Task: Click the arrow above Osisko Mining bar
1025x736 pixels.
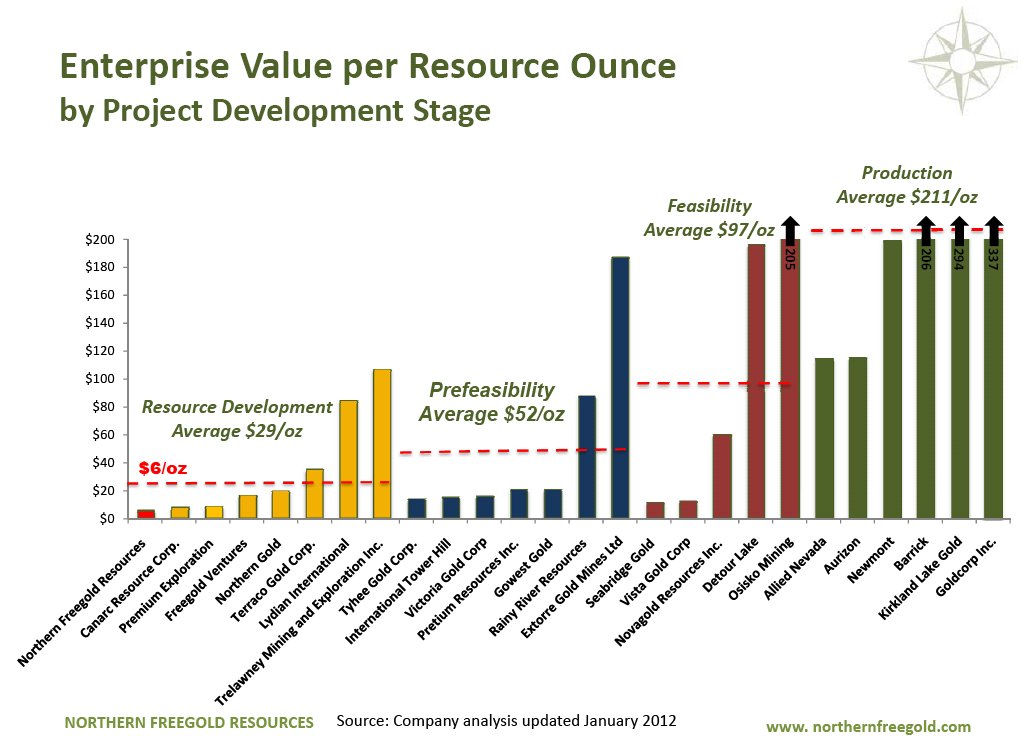Action: (x=790, y=229)
